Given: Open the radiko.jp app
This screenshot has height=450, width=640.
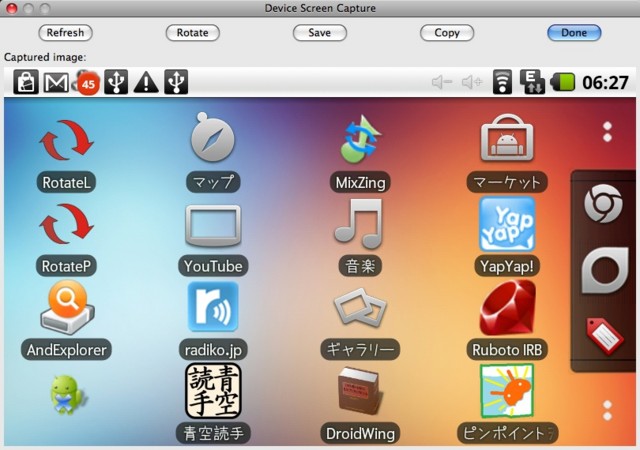Looking at the screenshot, I should tap(213, 307).
